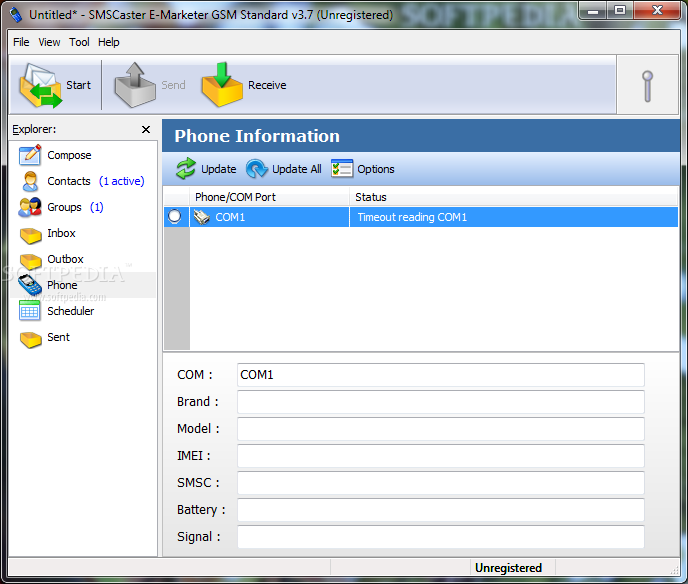Click the 'Unregistered' status bar text

pyautogui.click(x=508, y=568)
